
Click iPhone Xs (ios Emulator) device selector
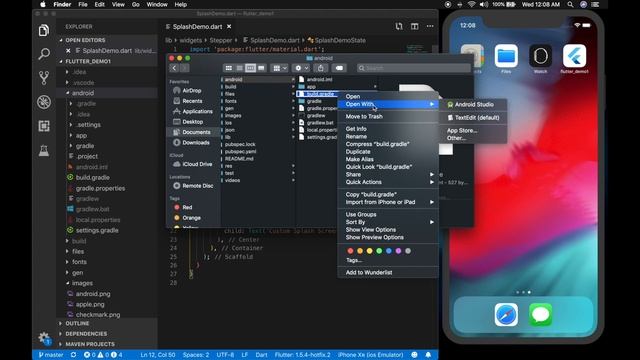pos(370,355)
